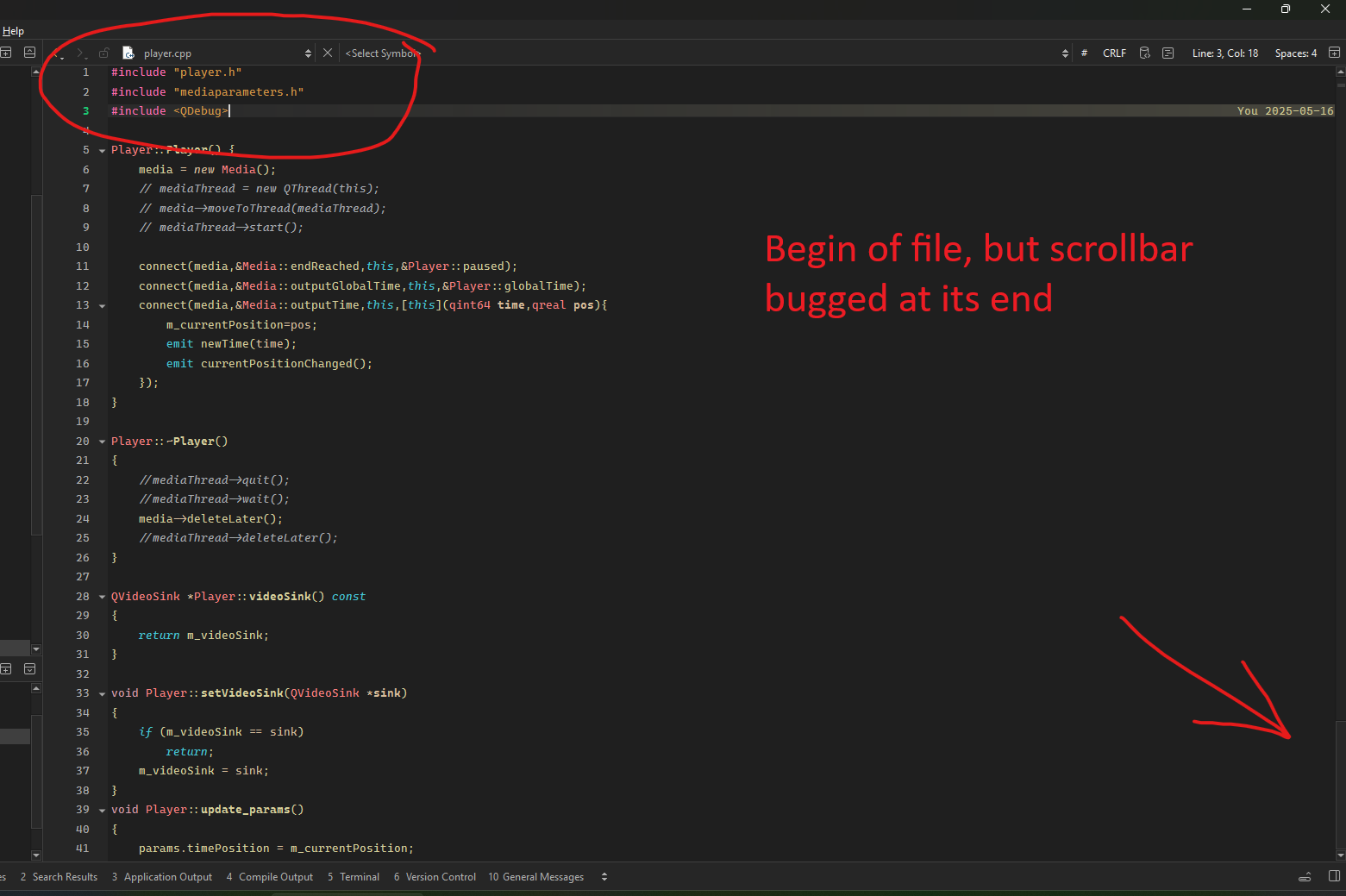
Task: Click 'return m_videoSink;' line
Action: 203,636
